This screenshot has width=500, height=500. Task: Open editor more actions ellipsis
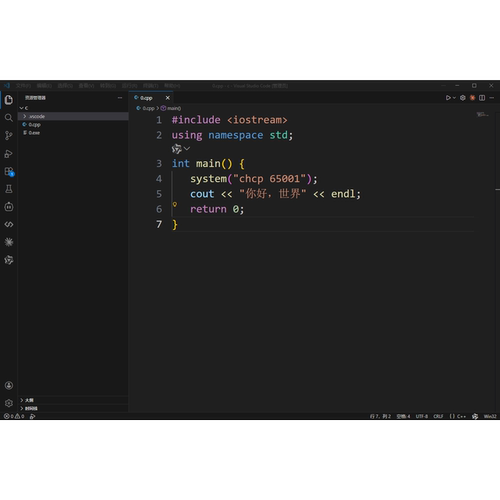pyautogui.click(x=492, y=98)
